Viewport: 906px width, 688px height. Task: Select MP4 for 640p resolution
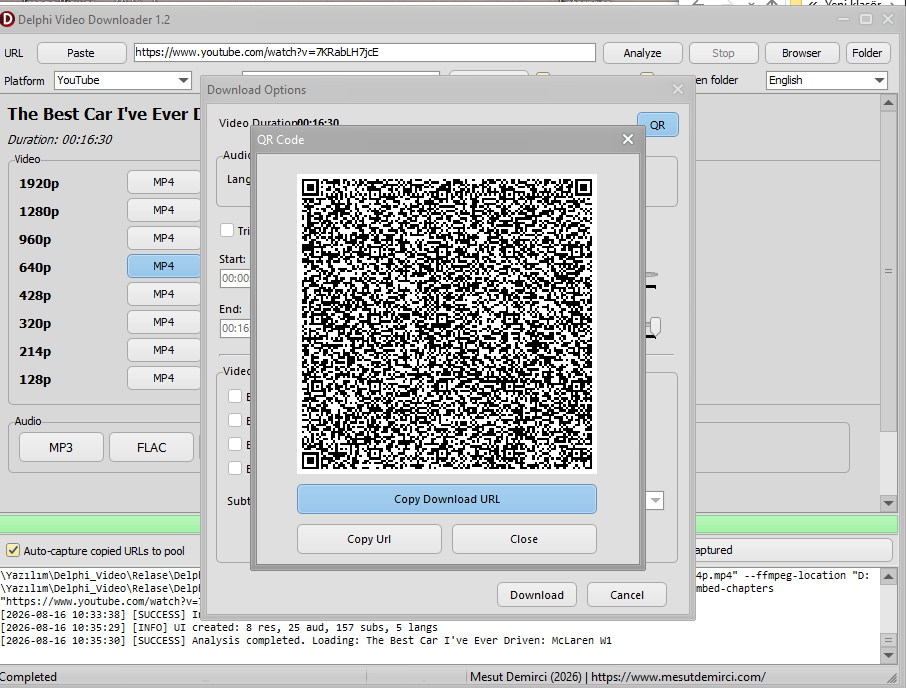pos(164,266)
